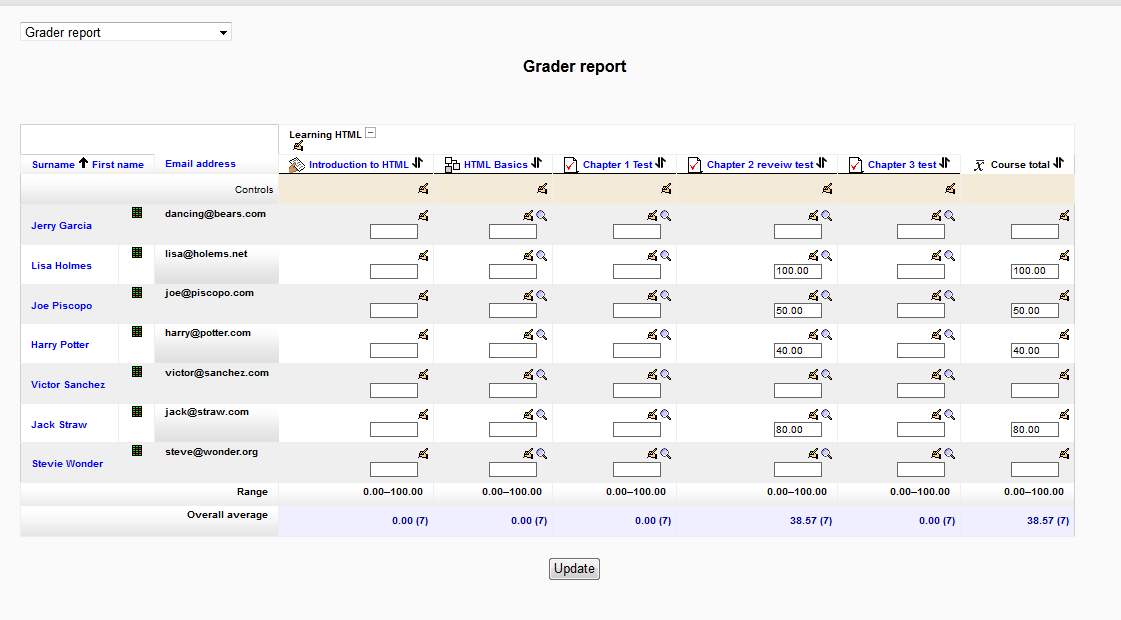Click the Range row label
The width and height of the screenshot is (1121, 620).
tap(252, 492)
